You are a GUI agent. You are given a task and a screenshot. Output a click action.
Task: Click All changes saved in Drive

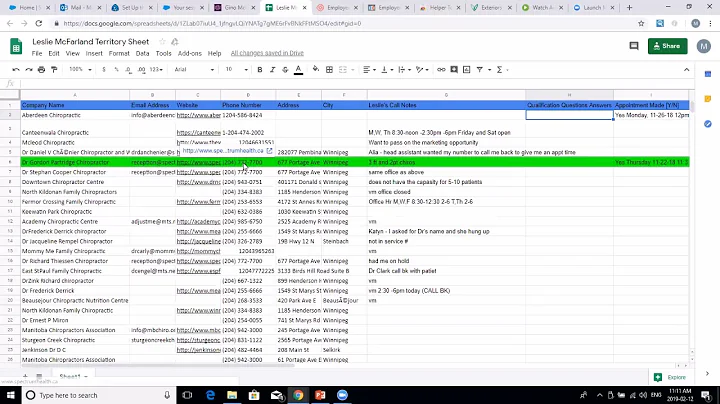267,53
